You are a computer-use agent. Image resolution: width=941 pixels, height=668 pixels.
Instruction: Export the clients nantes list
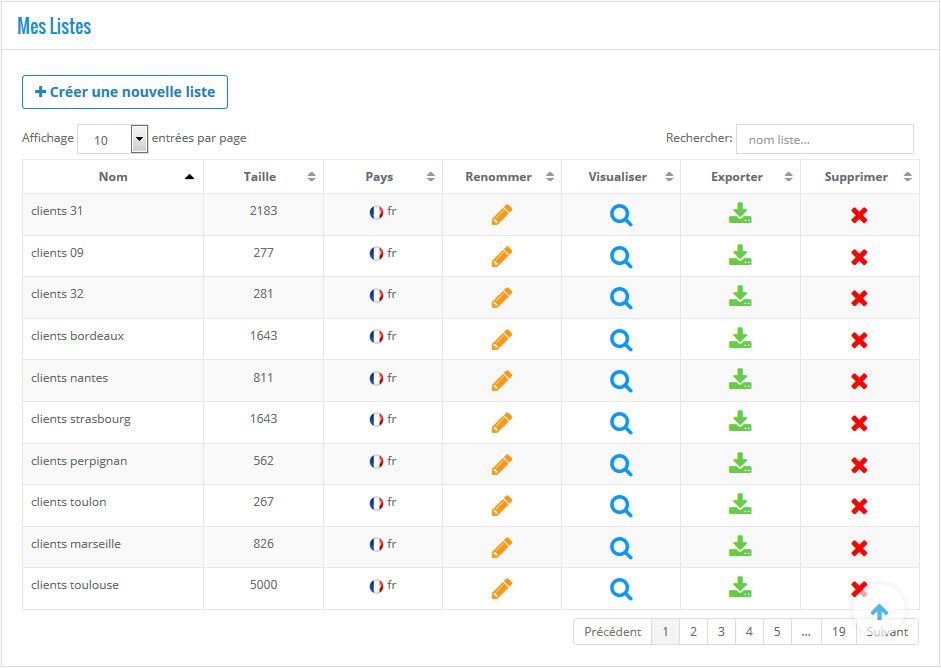(x=740, y=379)
